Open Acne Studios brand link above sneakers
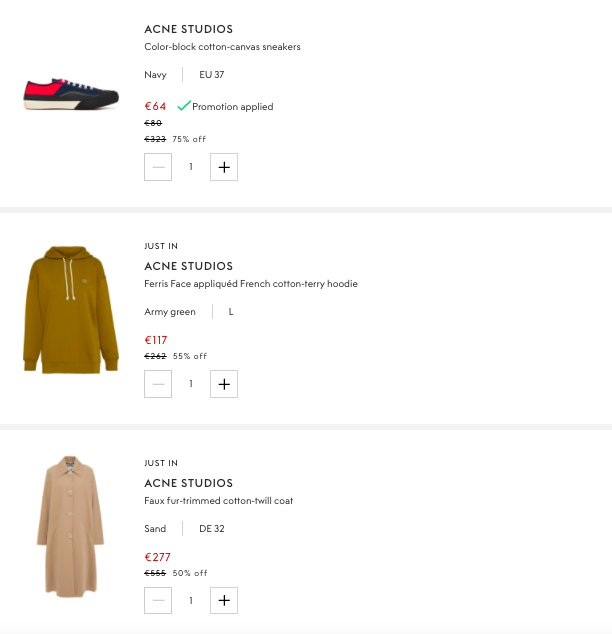This screenshot has height=634, width=612. tap(188, 29)
